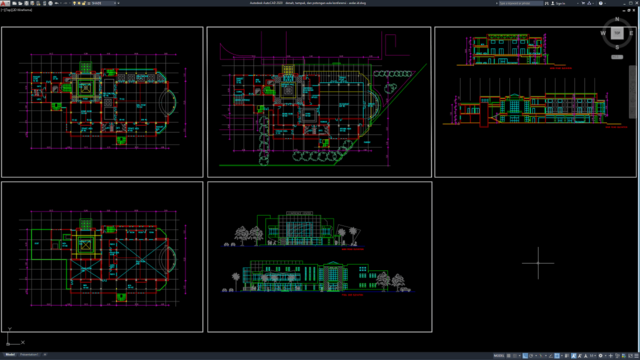Click the Open file icon in quick access toolbar
Viewport: 640px width, 360px height.
20,3
